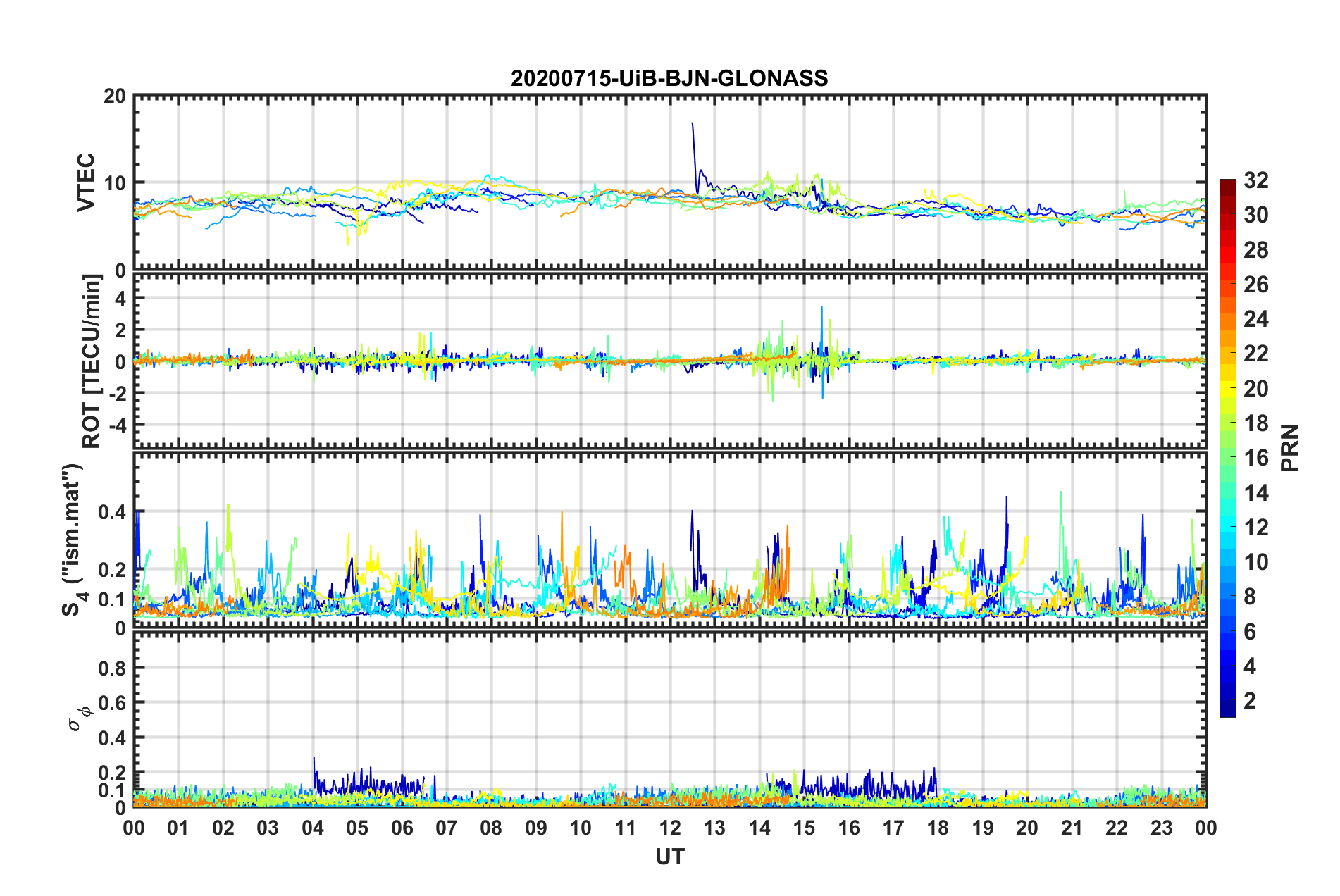Screen dimensions: 1340x896
Task: Click colorbar tick value 14
Action: coord(1255,493)
